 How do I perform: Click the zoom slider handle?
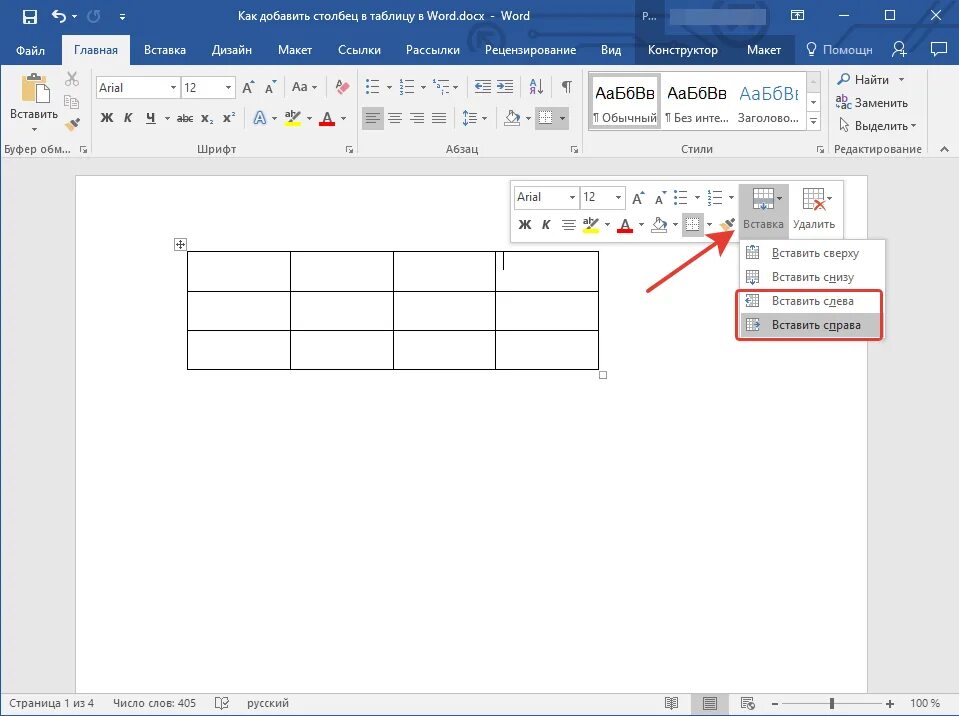point(832,703)
